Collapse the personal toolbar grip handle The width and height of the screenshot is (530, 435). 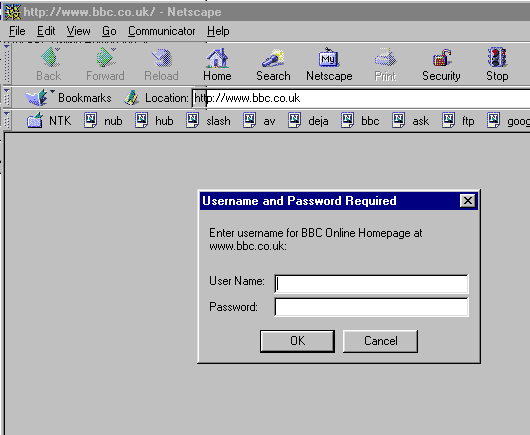(x=6, y=120)
